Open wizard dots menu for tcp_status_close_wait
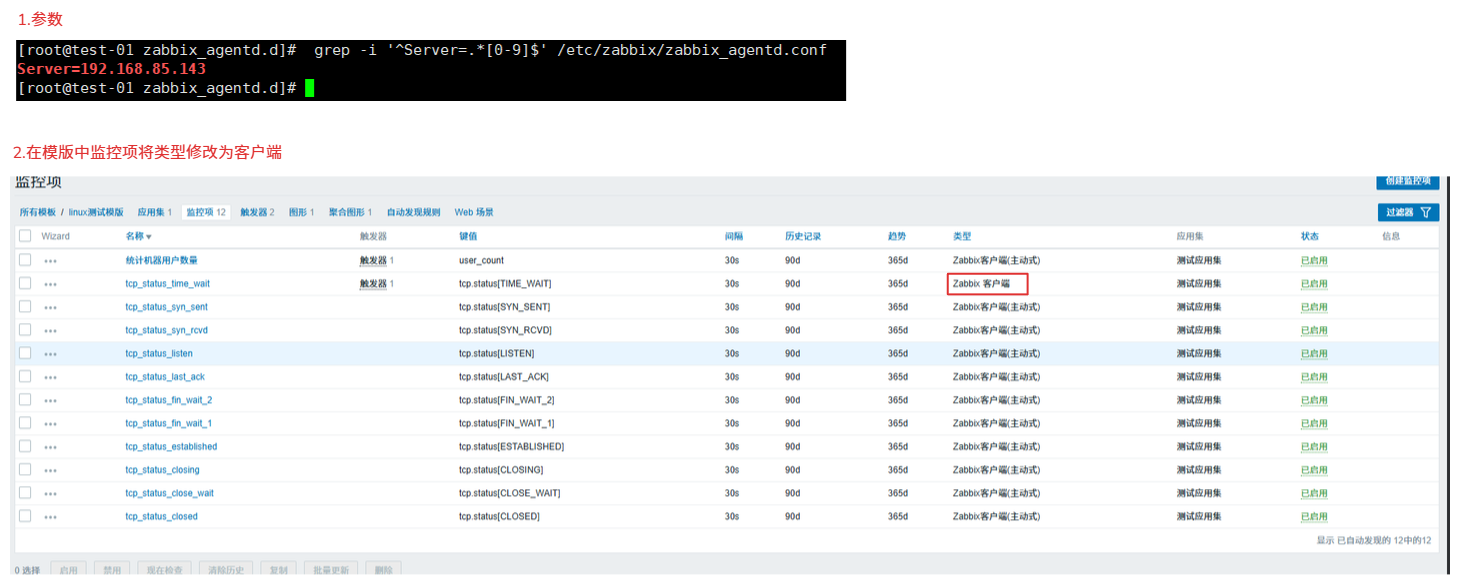 (50, 494)
